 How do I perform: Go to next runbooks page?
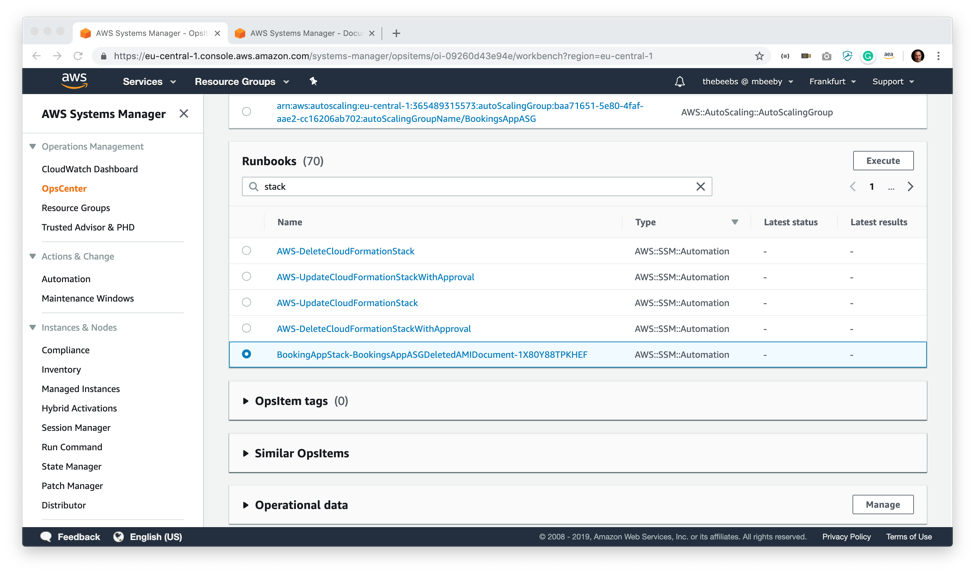tap(910, 186)
